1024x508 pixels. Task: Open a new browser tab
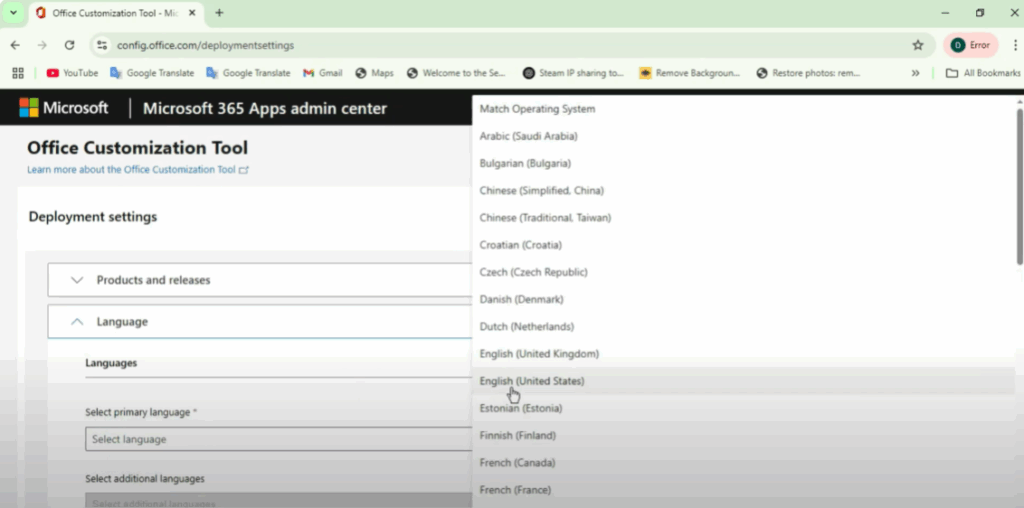coord(219,13)
